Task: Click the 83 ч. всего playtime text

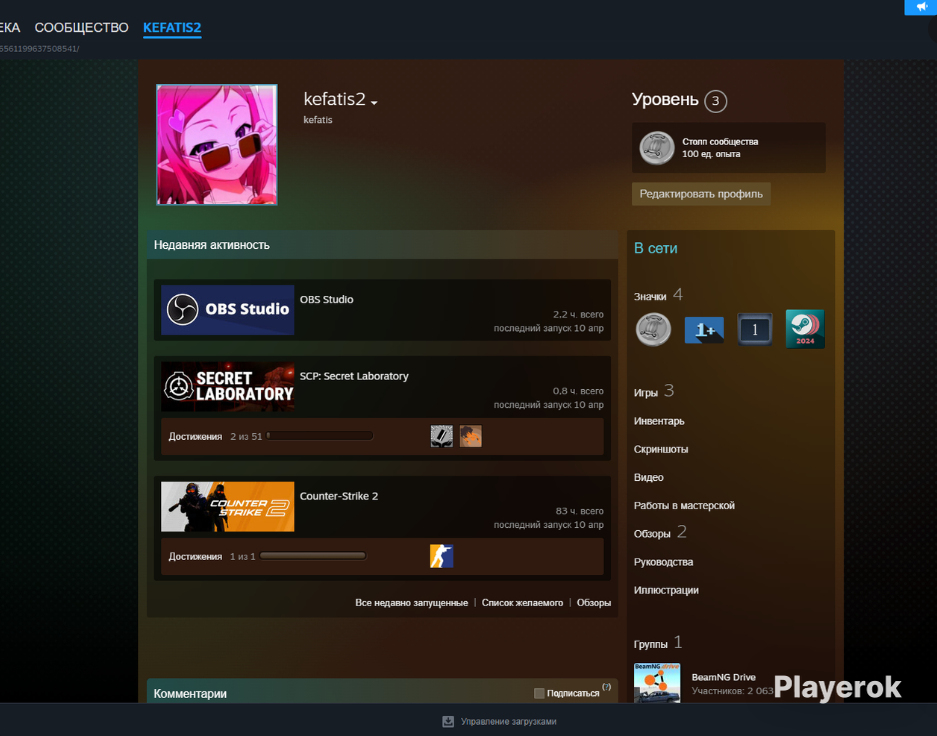Action: 580,511
